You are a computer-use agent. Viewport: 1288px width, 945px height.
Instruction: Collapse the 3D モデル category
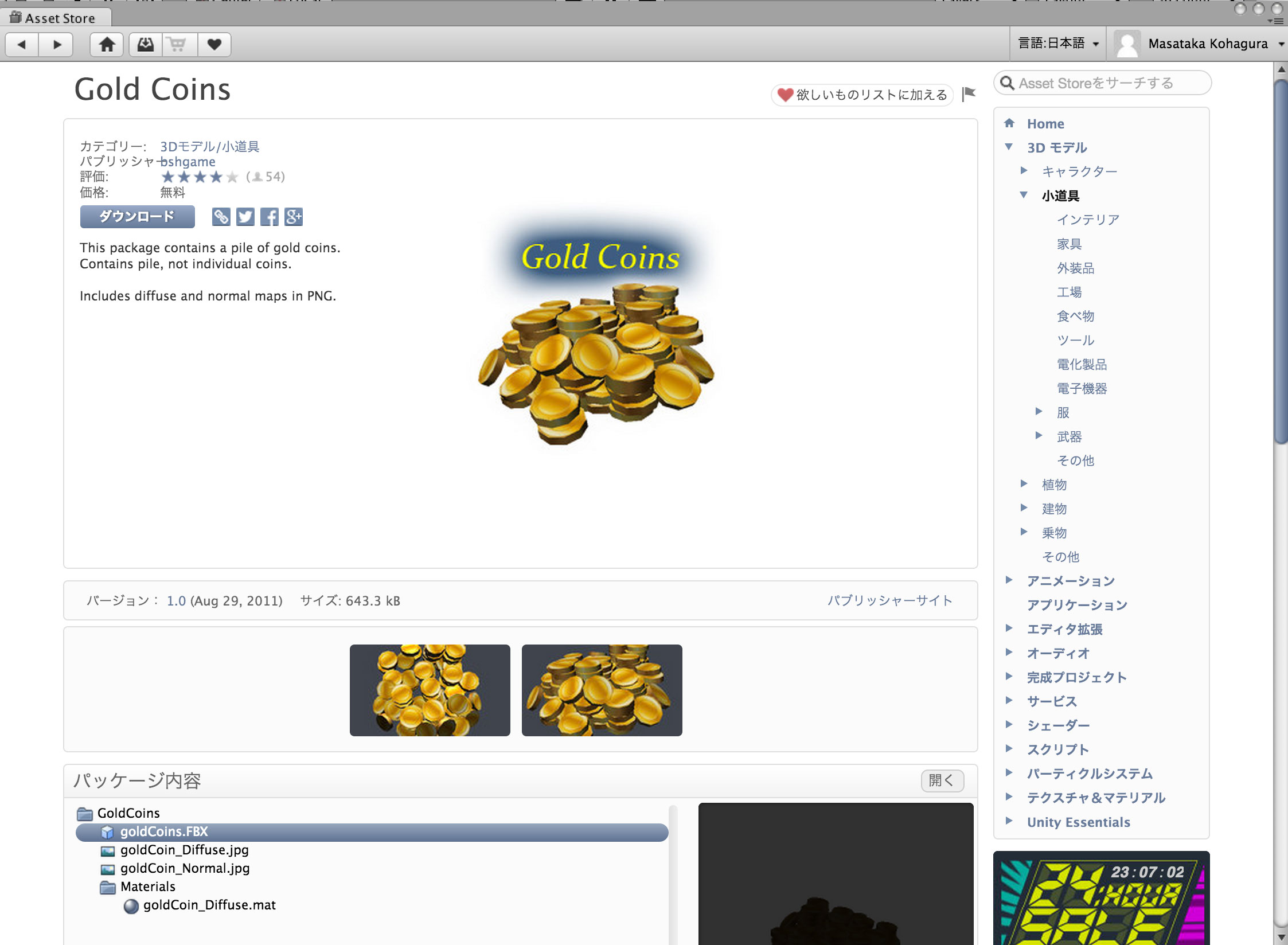[1009, 147]
